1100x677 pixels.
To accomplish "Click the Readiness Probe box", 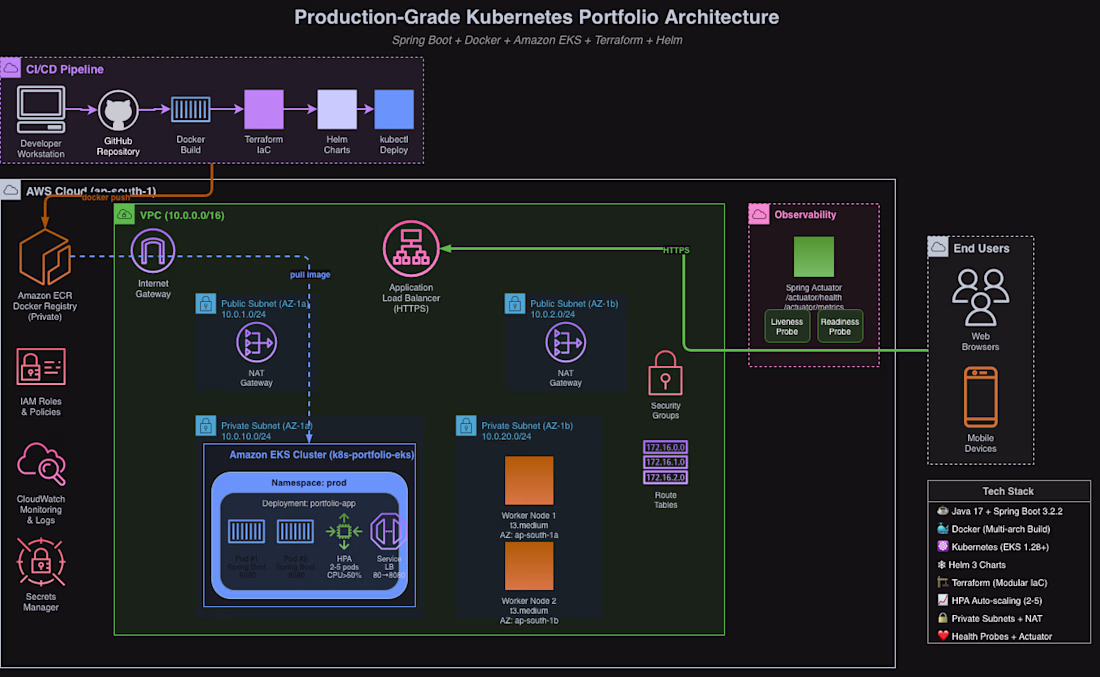I will coord(840,326).
